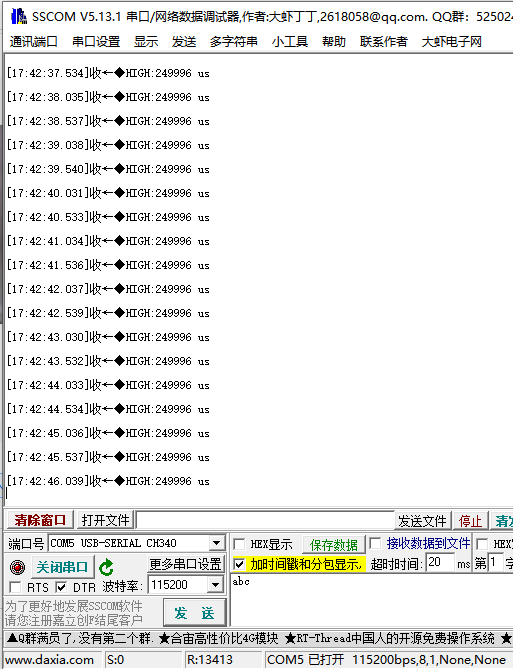
Task: Click the 关闭串口 button
Action: tap(62, 567)
